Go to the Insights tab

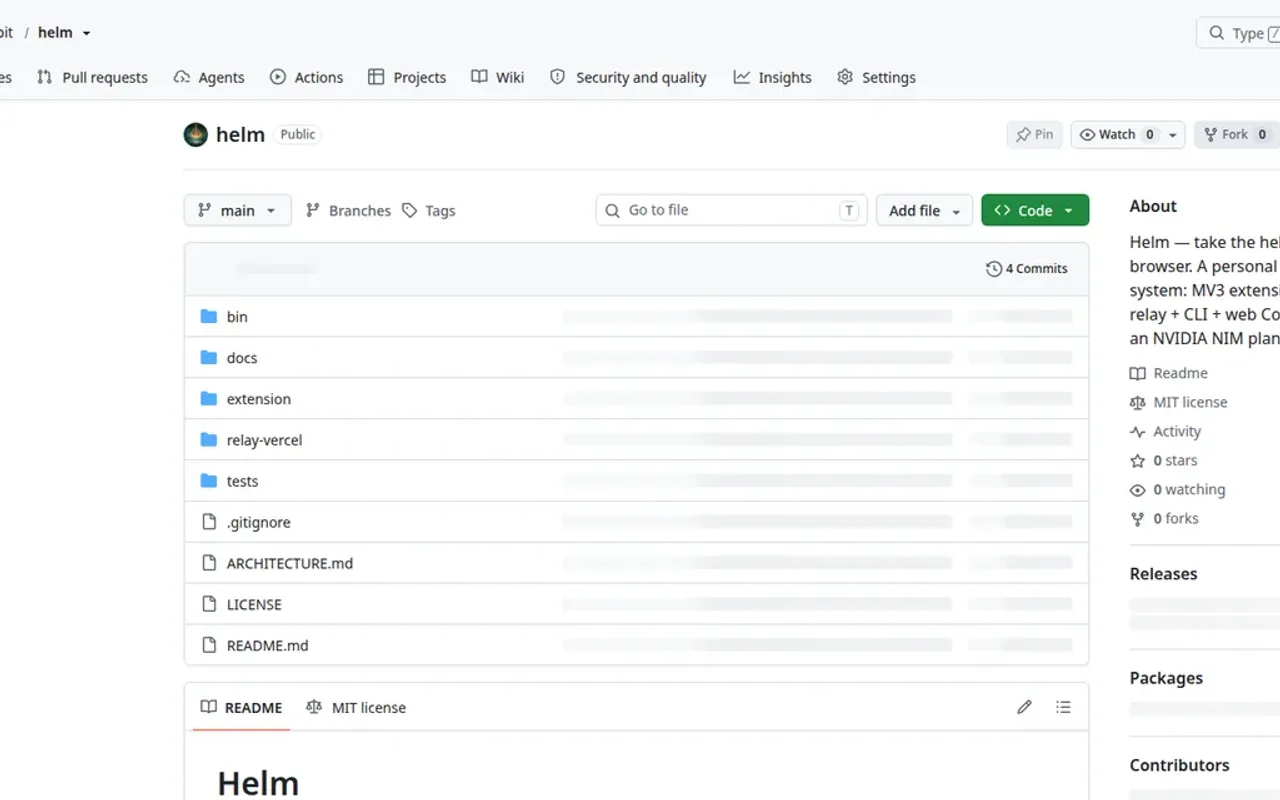(772, 77)
